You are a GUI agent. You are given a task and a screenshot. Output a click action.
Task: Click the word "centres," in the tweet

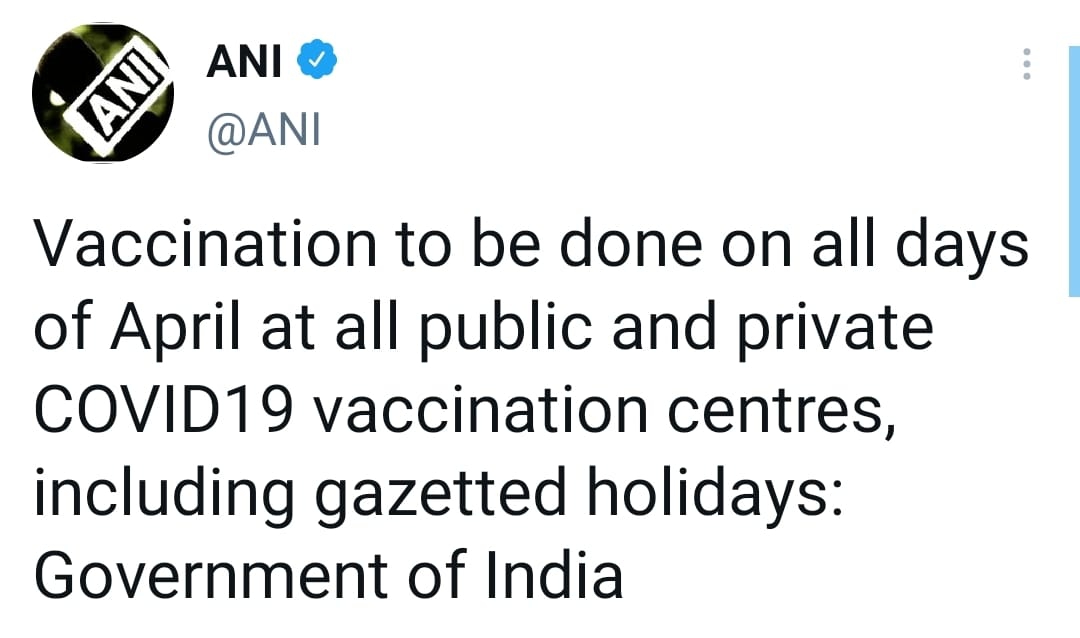(x=782, y=413)
